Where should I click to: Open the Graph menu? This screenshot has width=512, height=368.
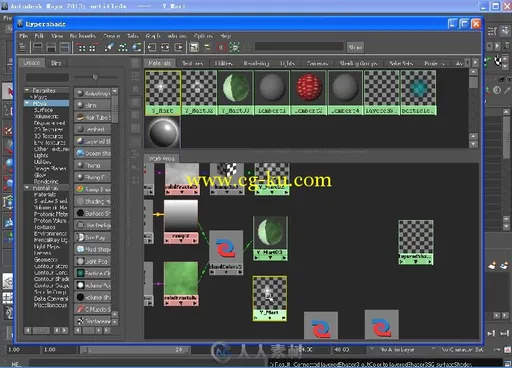point(153,36)
